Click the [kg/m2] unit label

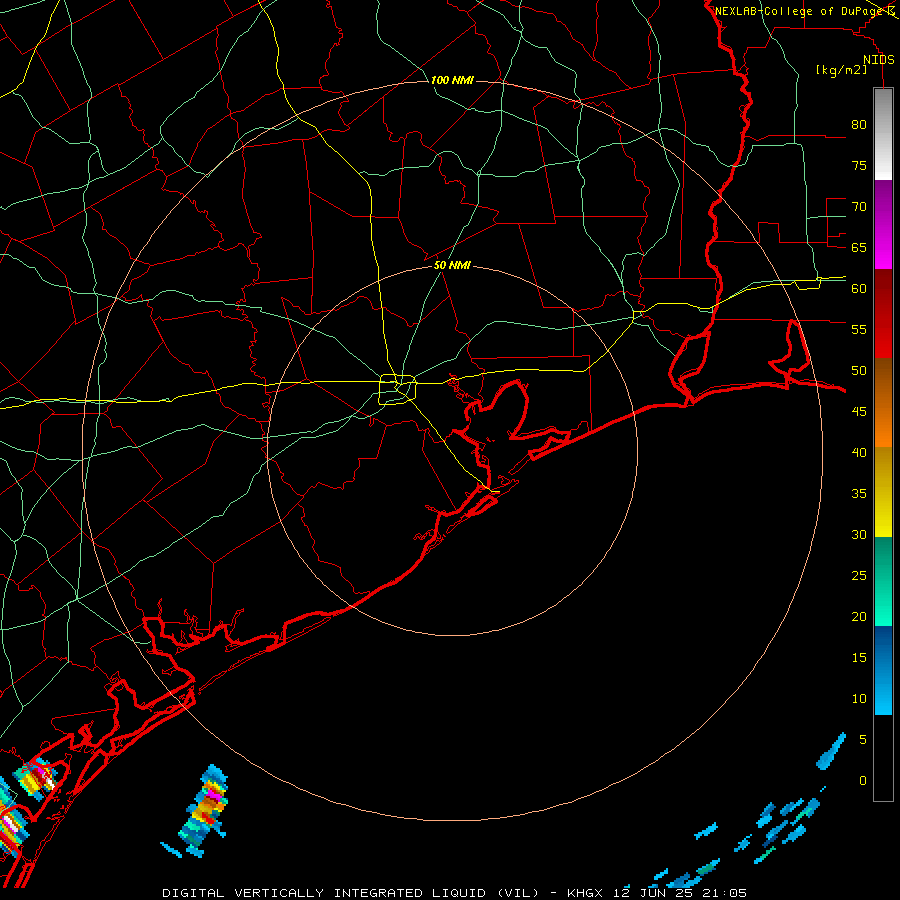pyautogui.click(x=841, y=70)
